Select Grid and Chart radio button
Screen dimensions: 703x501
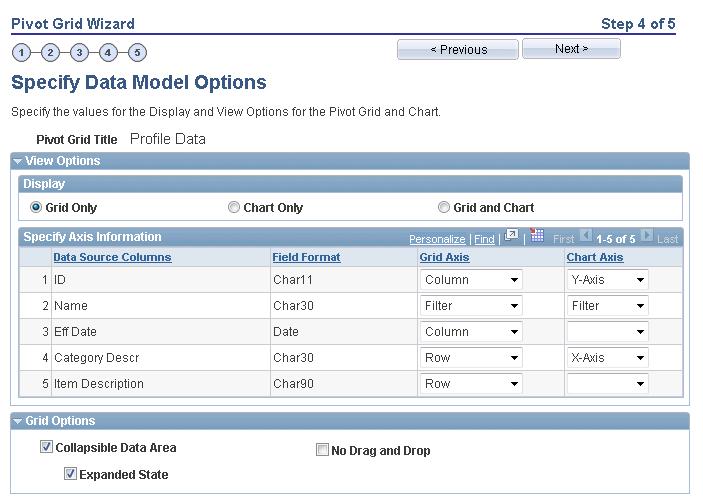[443, 207]
